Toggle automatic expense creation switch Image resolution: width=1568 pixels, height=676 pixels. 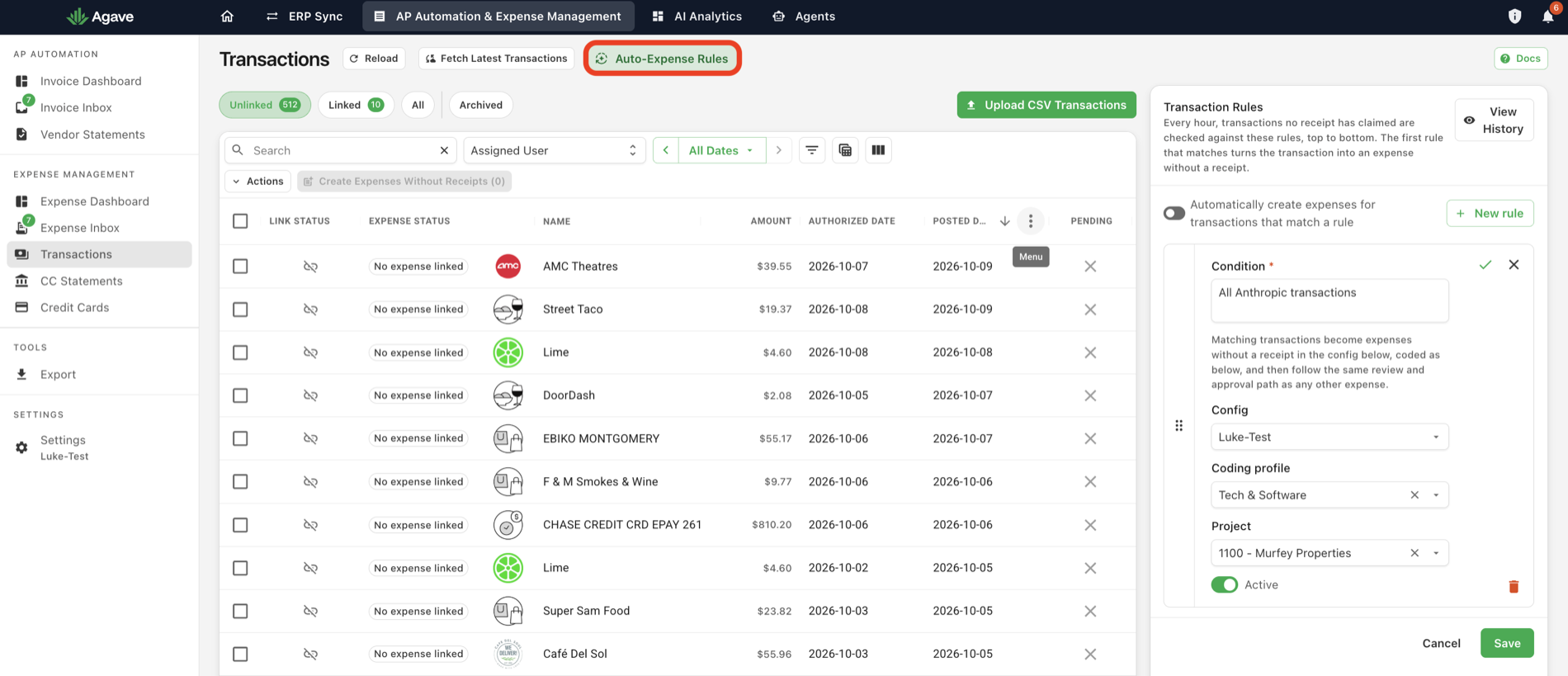1174,214
